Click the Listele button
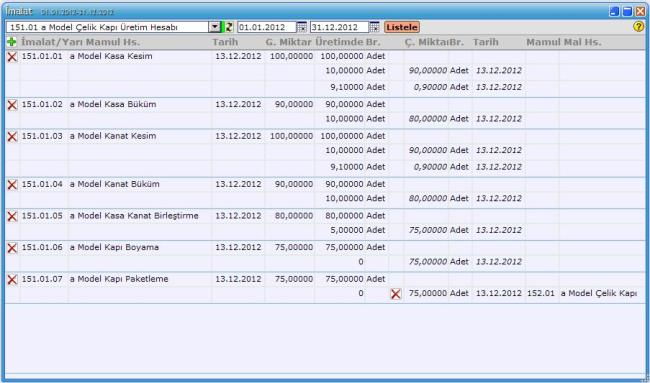The width and height of the screenshot is (650, 383). tap(402, 27)
